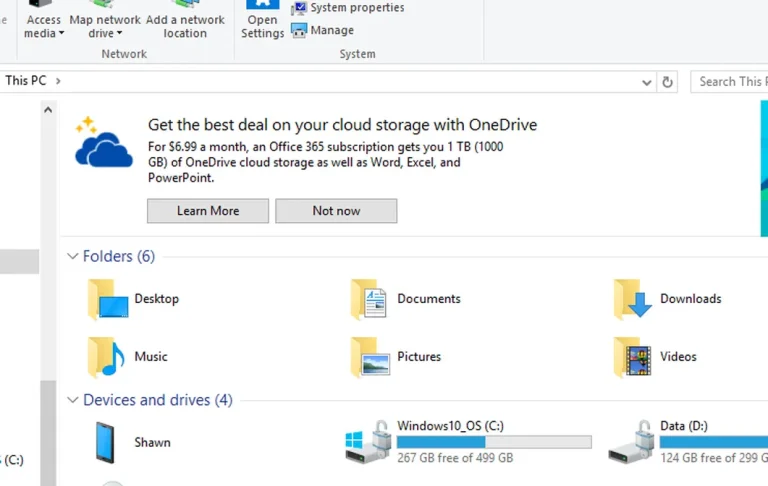Select the Documents folder icon
The width and height of the screenshot is (768, 486).
369,299
